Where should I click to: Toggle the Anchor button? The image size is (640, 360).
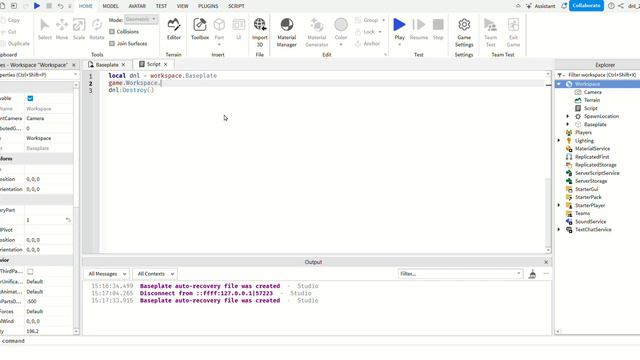tap(367, 43)
